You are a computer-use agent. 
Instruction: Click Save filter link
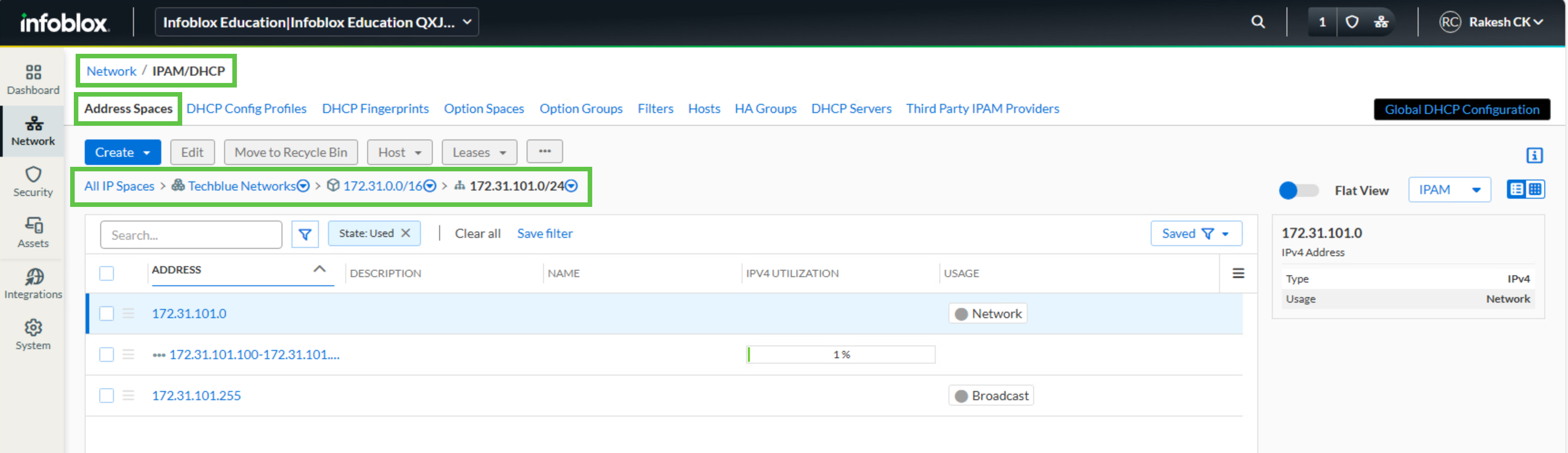pyautogui.click(x=545, y=234)
